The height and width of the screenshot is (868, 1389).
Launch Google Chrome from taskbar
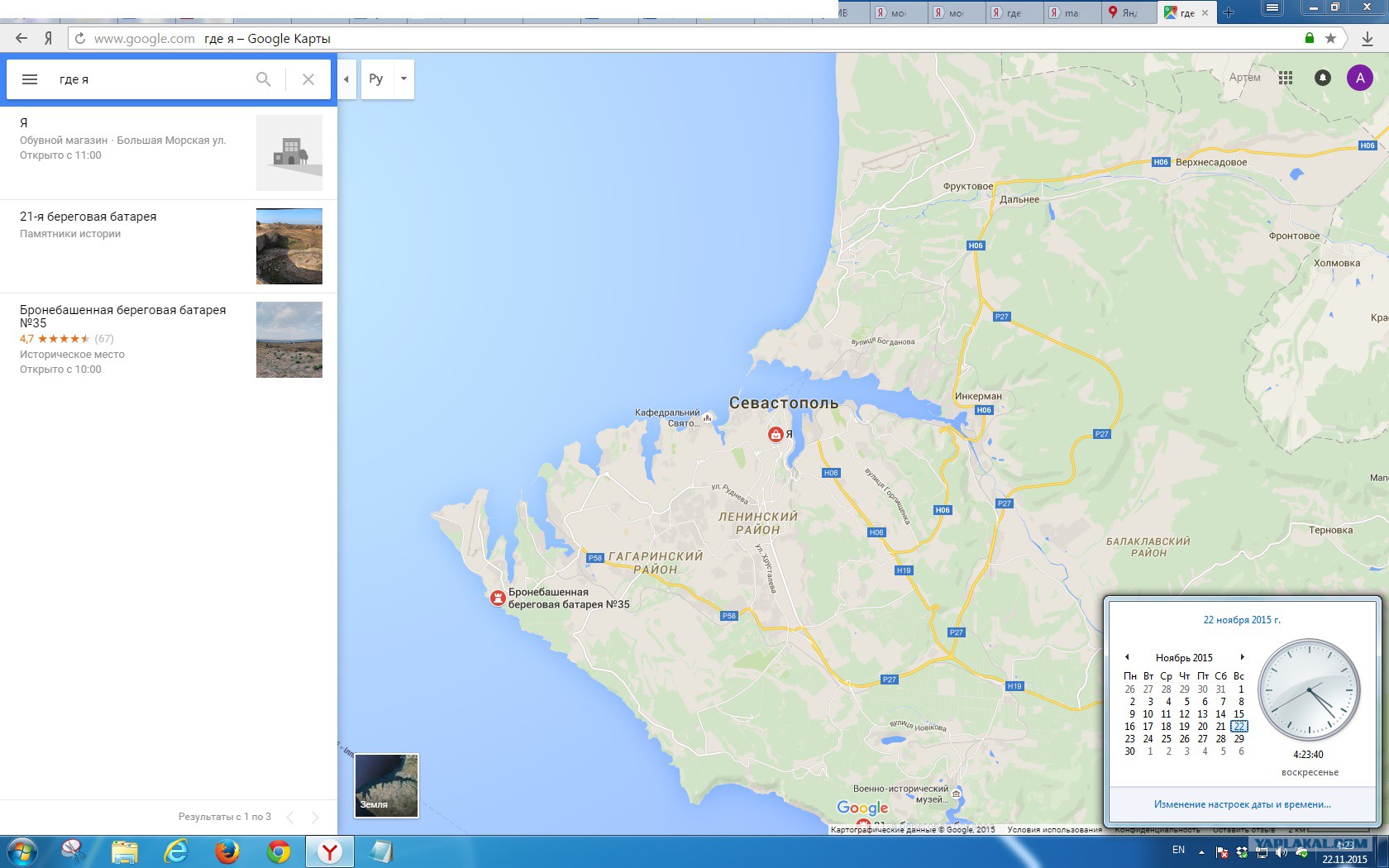point(279,851)
